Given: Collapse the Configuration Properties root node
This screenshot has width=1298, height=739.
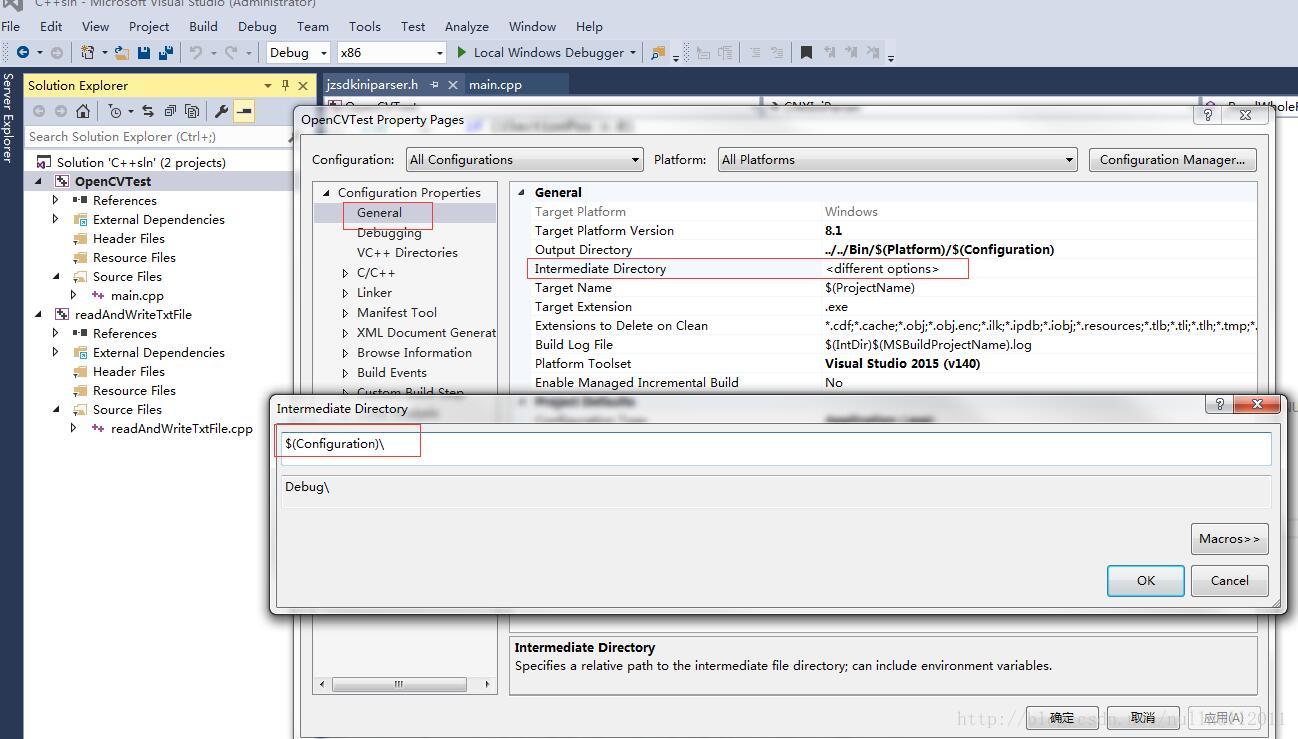Looking at the screenshot, I should coord(326,193).
